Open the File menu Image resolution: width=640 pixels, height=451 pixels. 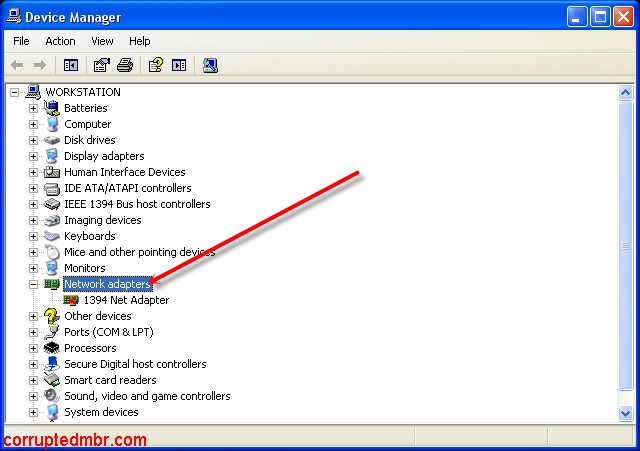[x=21, y=41]
